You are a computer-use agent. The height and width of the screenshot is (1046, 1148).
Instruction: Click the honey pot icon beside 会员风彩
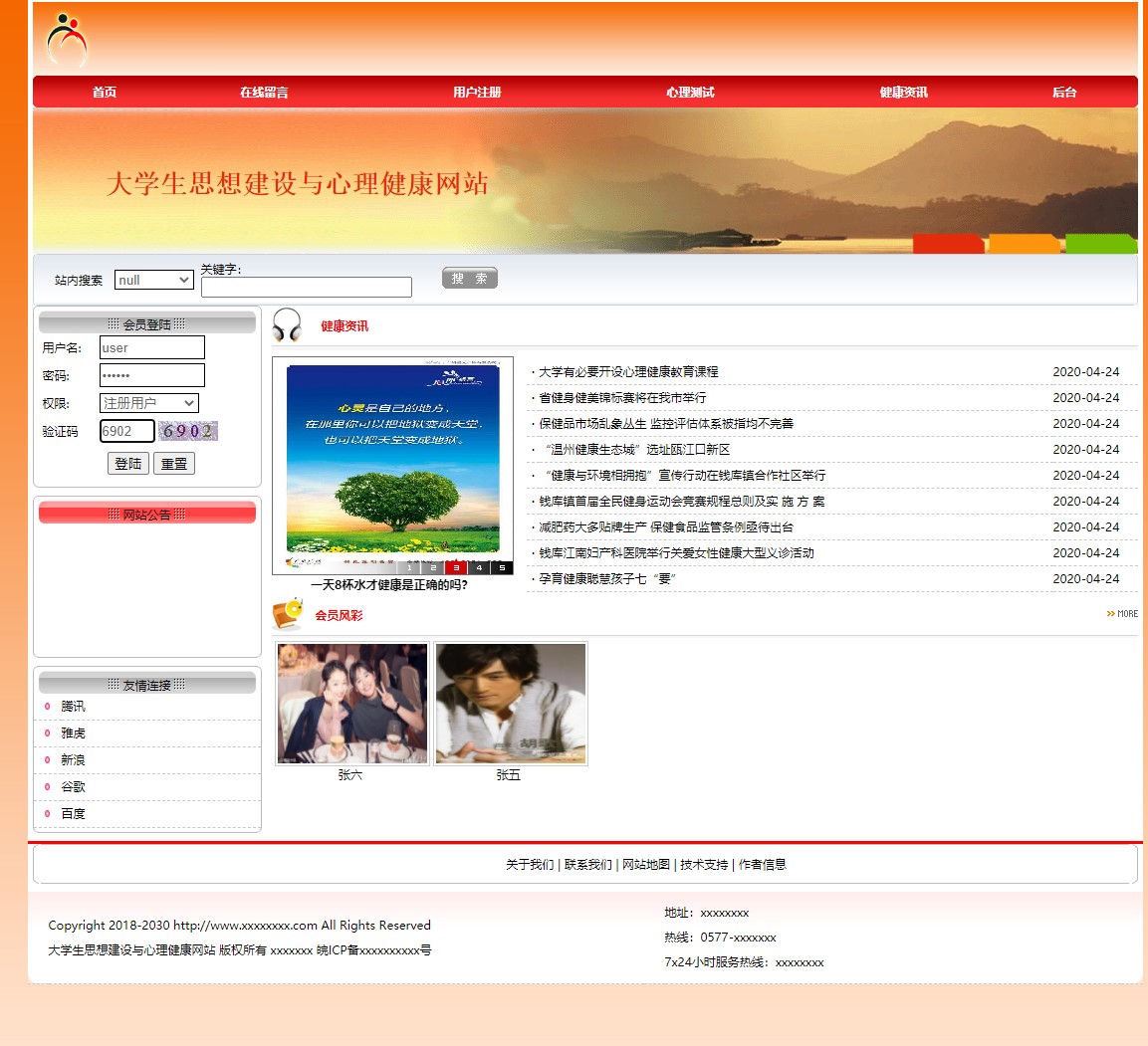(x=286, y=614)
